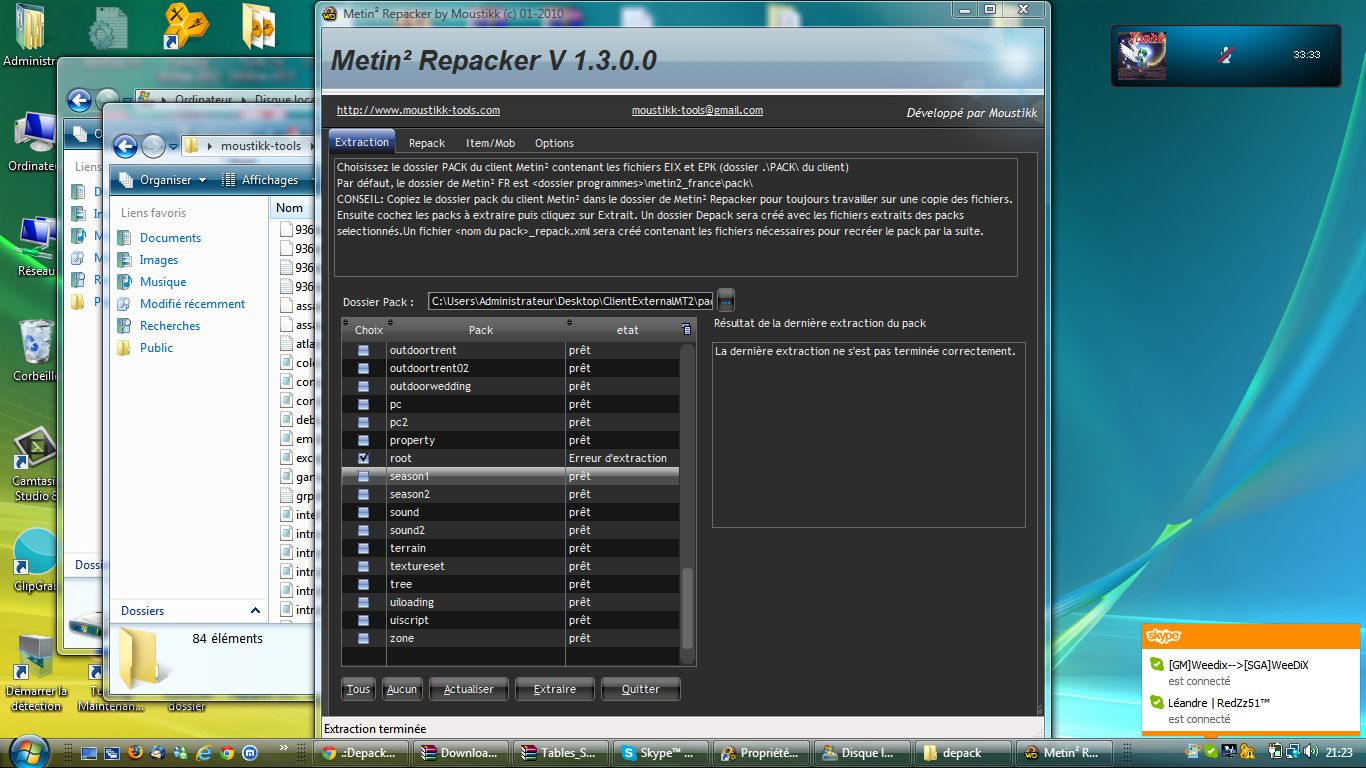Select the Ordinateur desktop icon
Image resolution: width=1366 pixels, height=768 pixels.
tap(33, 141)
